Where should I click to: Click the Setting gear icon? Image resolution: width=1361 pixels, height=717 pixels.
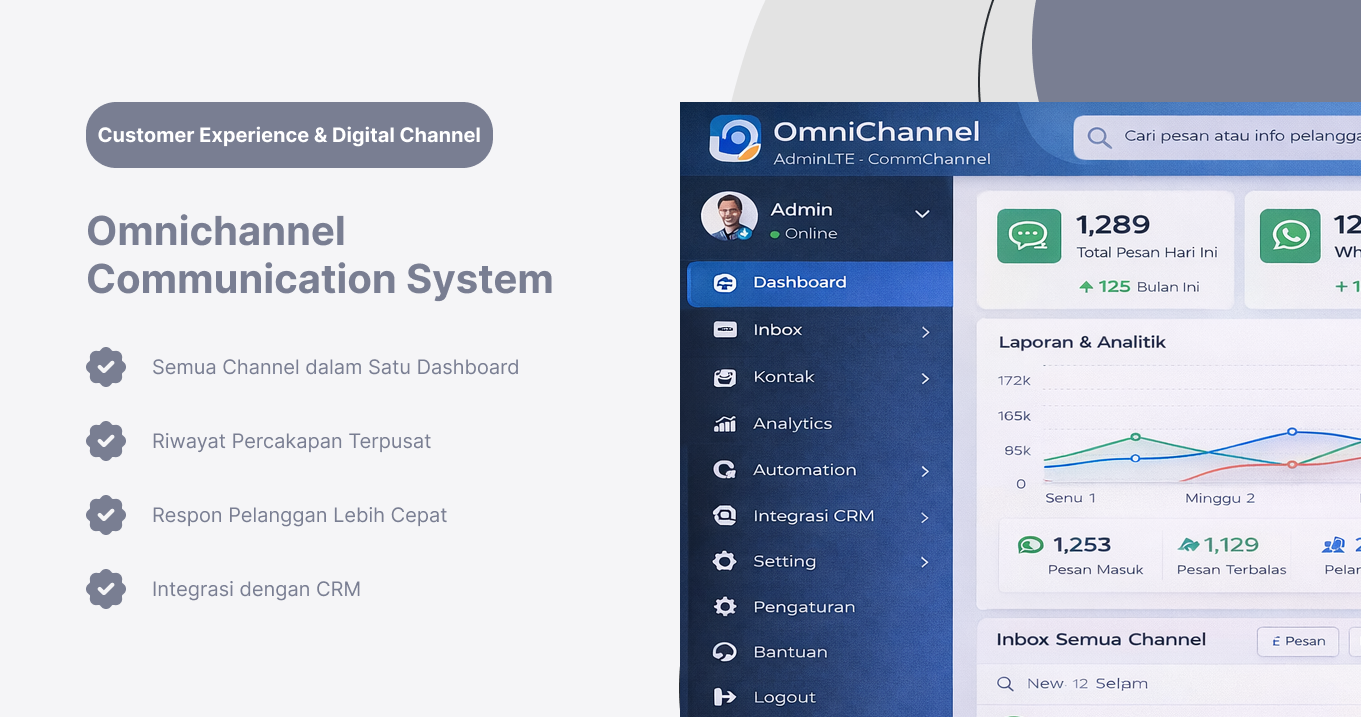click(x=724, y=561)
